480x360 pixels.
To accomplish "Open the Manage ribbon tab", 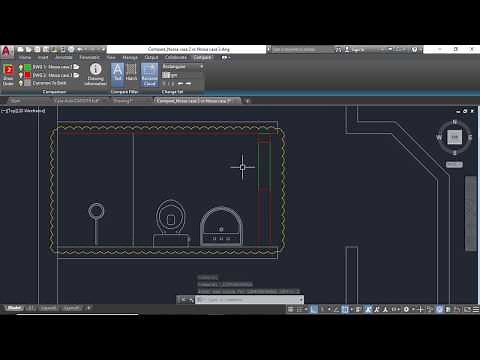I will pos(130,57).
